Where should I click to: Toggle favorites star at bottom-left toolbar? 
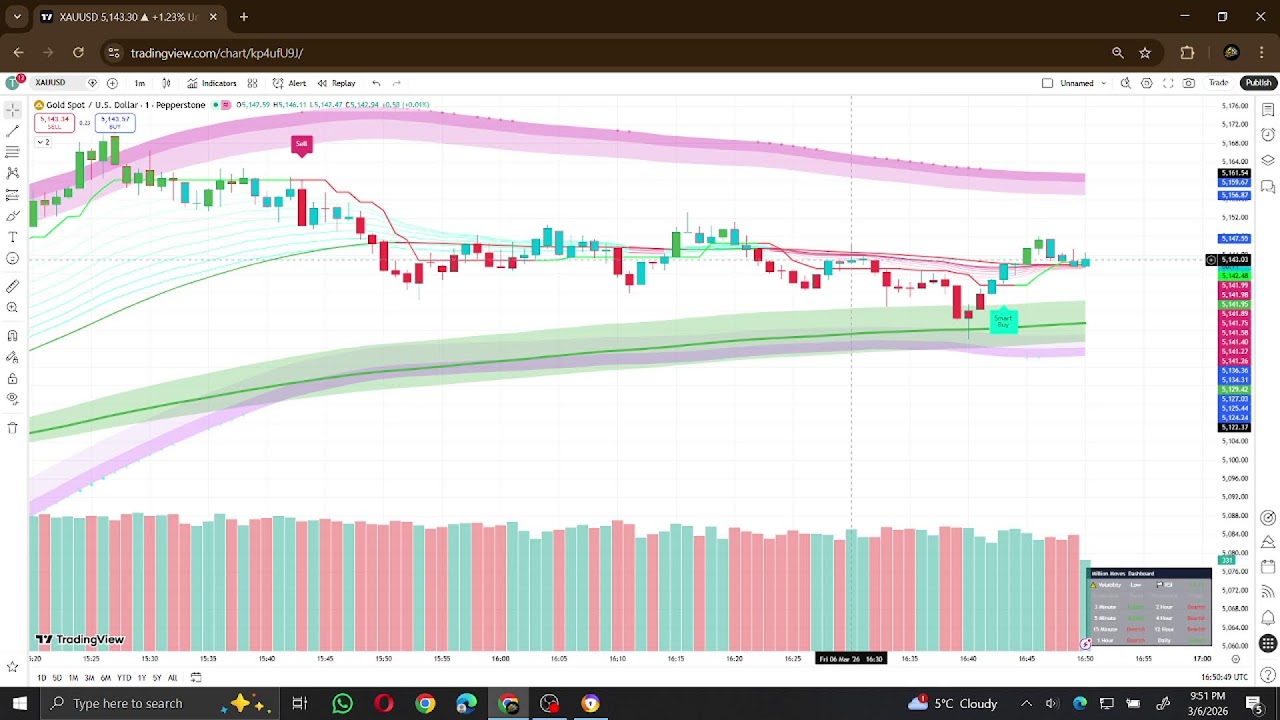pyautogui.click(x=13, y=666)
